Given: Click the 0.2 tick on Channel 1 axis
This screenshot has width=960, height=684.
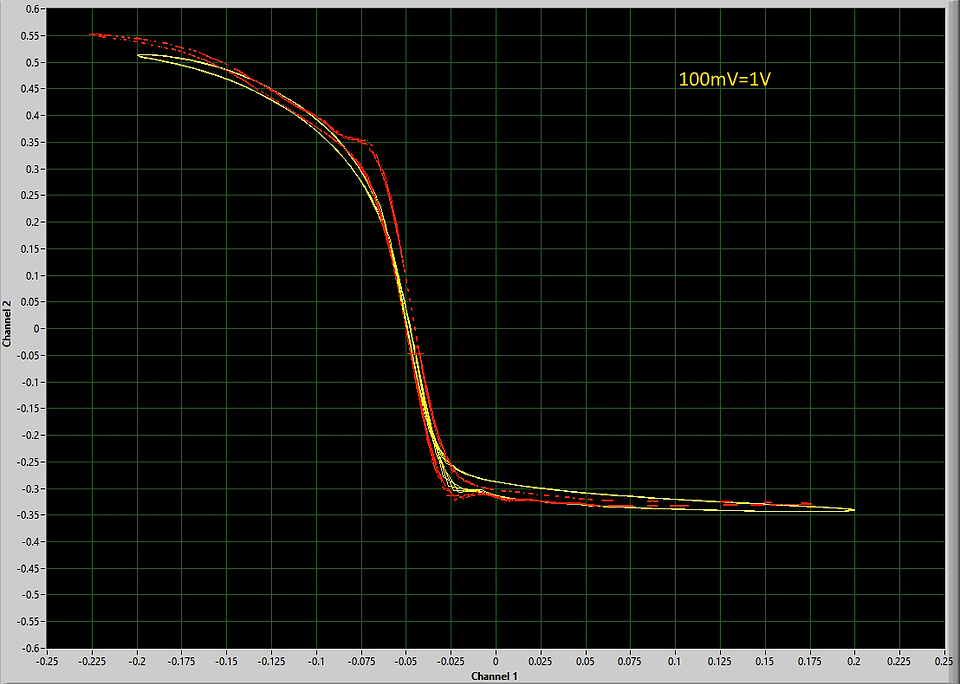Looking at the screenshot, I should (x=855, y=661).
